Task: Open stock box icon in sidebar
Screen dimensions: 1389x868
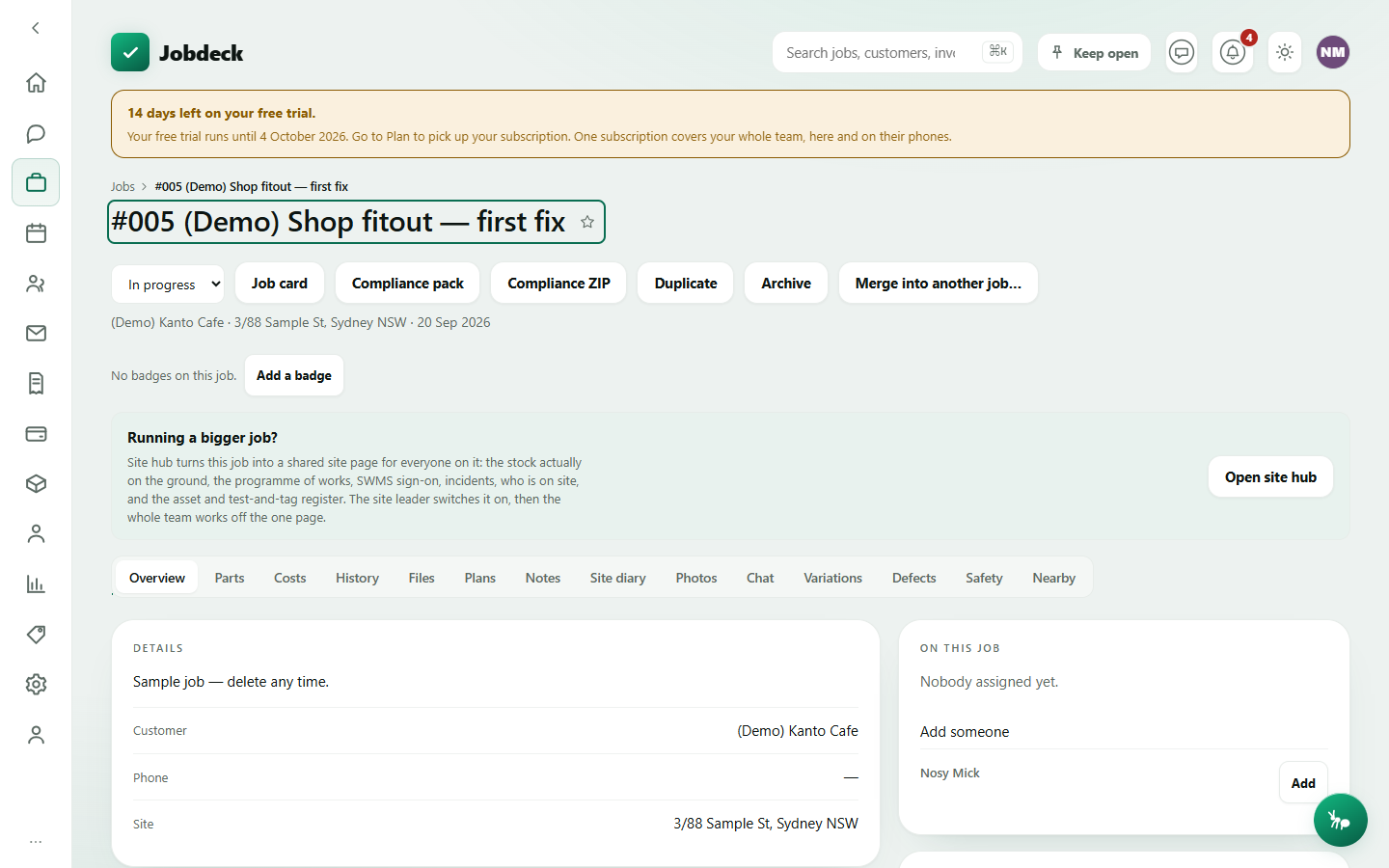Action: (x=36, y=484)
